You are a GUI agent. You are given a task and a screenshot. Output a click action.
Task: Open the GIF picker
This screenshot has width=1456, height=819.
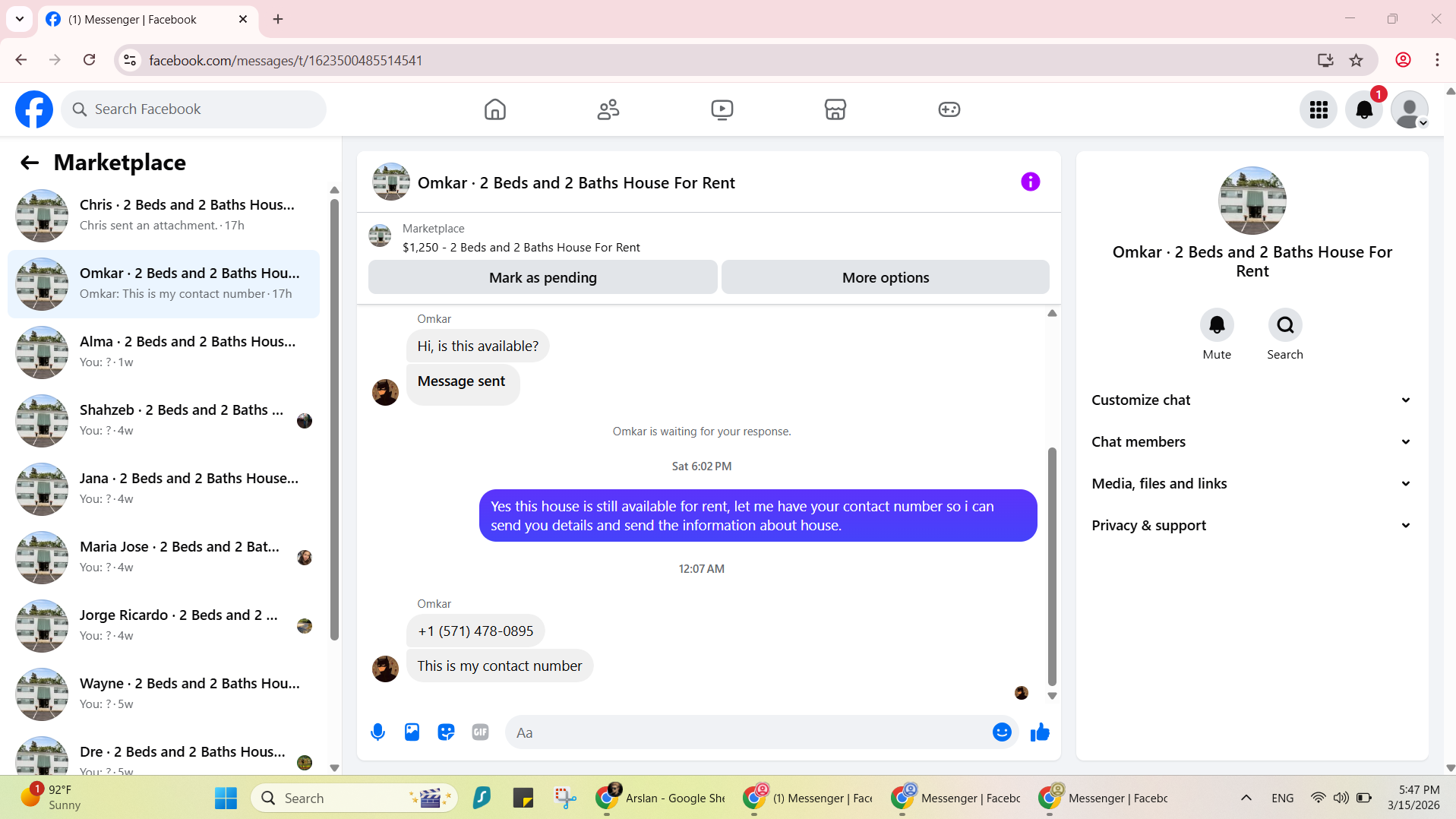coord(480,732)
